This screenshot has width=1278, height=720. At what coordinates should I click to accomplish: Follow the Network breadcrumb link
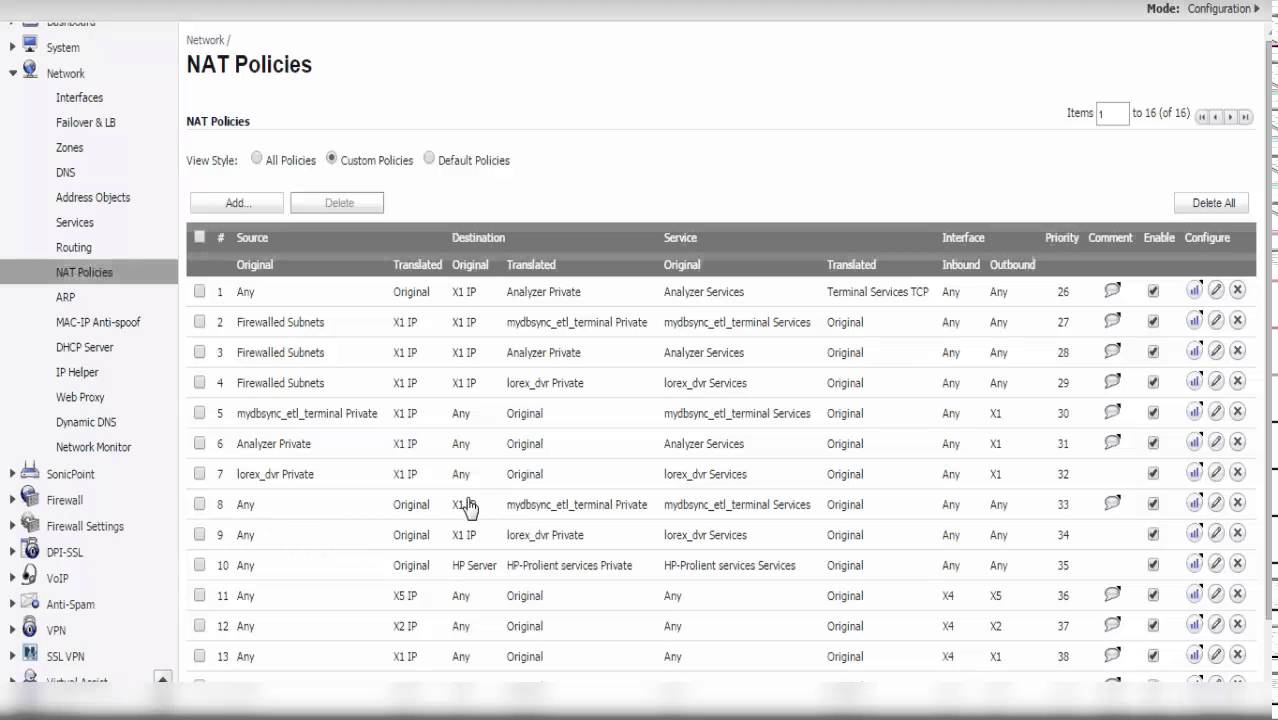[x=205, y=40]
